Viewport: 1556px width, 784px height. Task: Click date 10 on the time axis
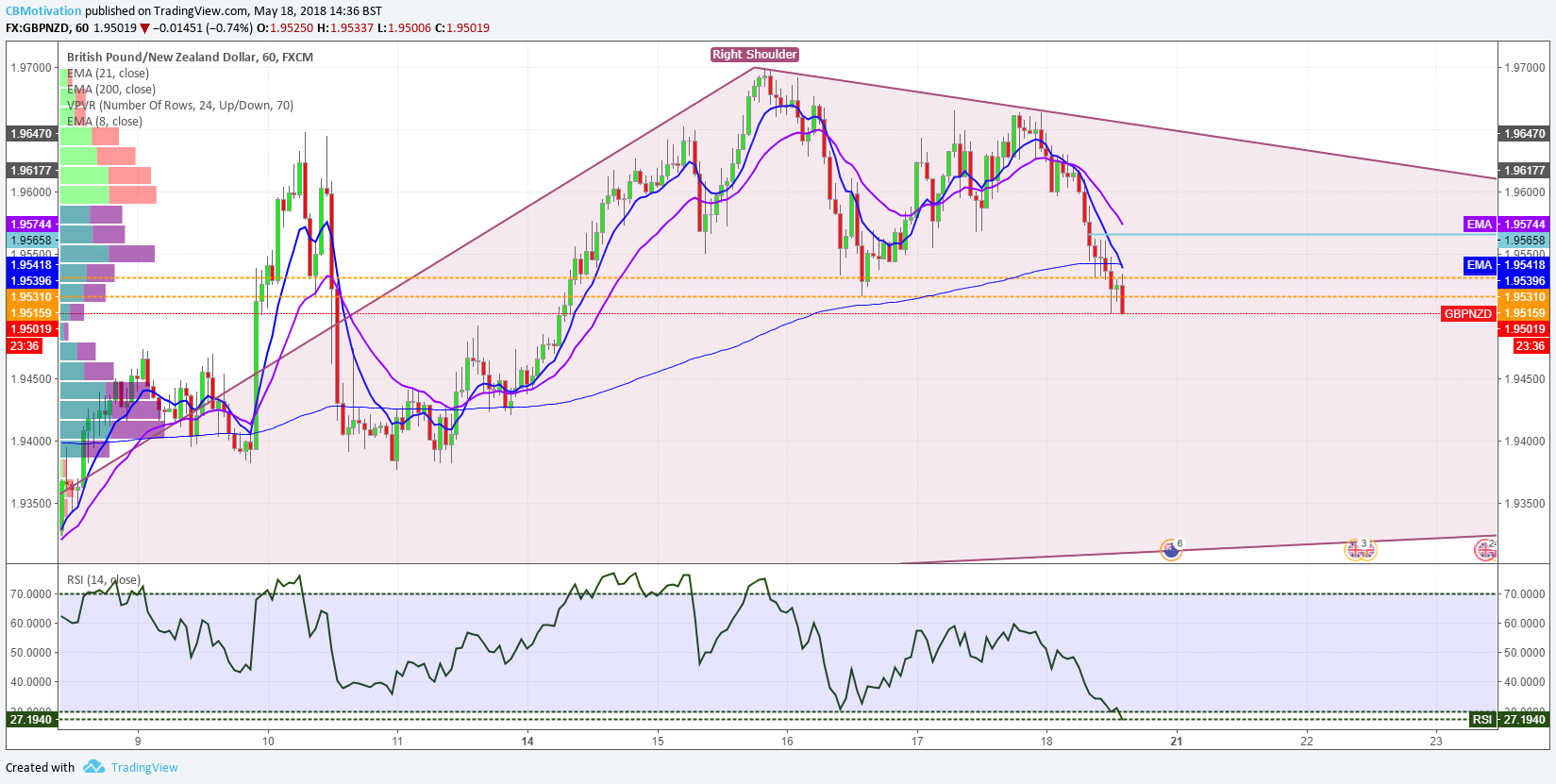click(268, 741)
